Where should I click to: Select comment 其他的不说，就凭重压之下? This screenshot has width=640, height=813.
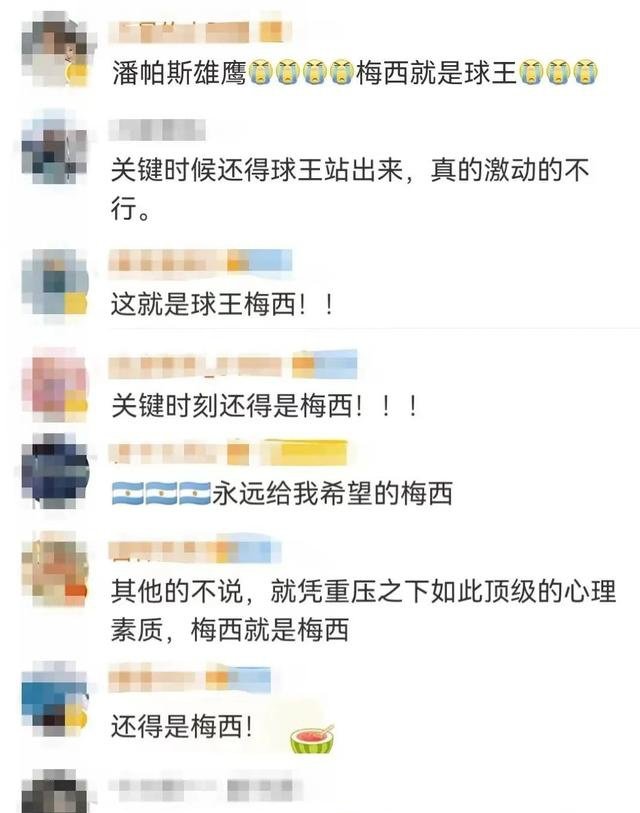363,611
